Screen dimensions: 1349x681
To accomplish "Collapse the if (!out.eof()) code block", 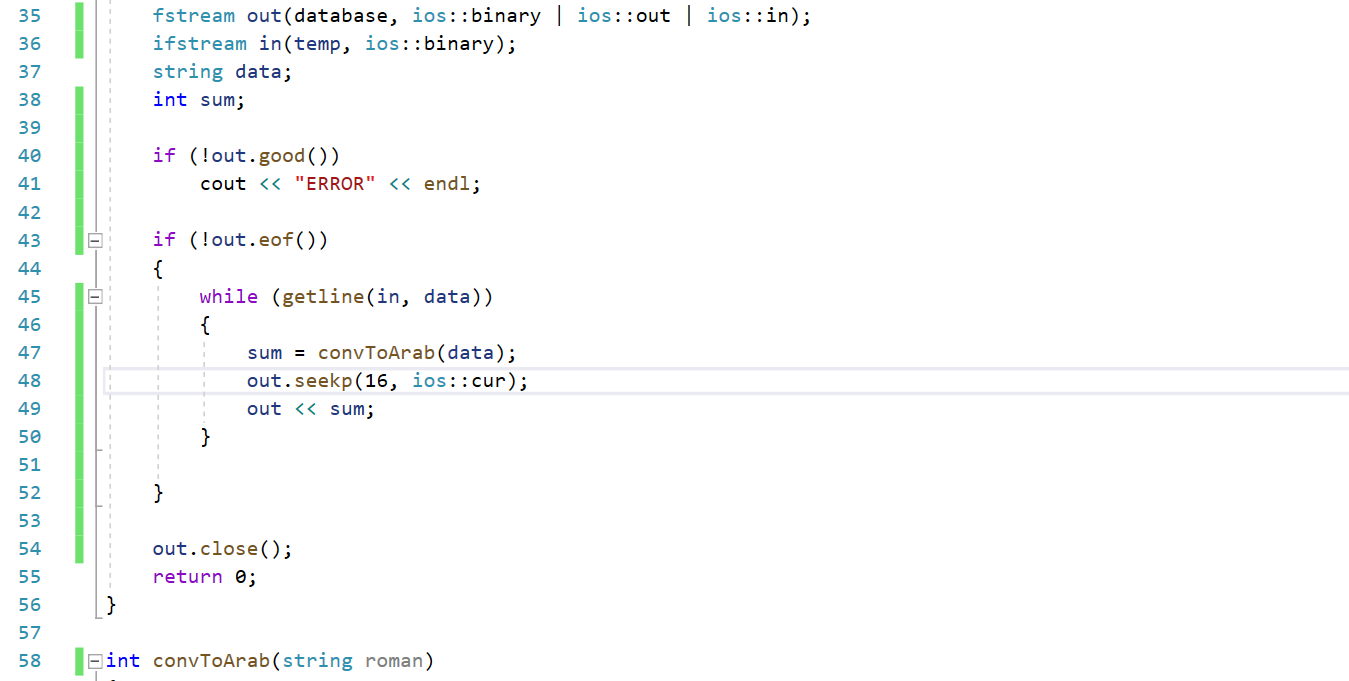I will 95,239.
